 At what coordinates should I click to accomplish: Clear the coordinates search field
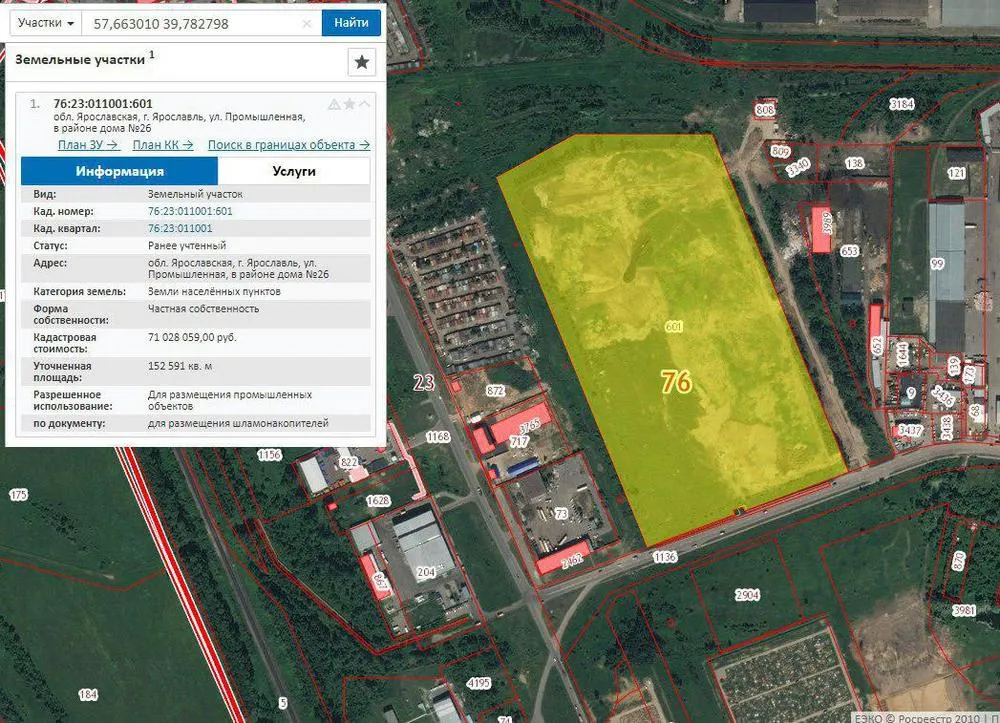[x=307, y=24]
